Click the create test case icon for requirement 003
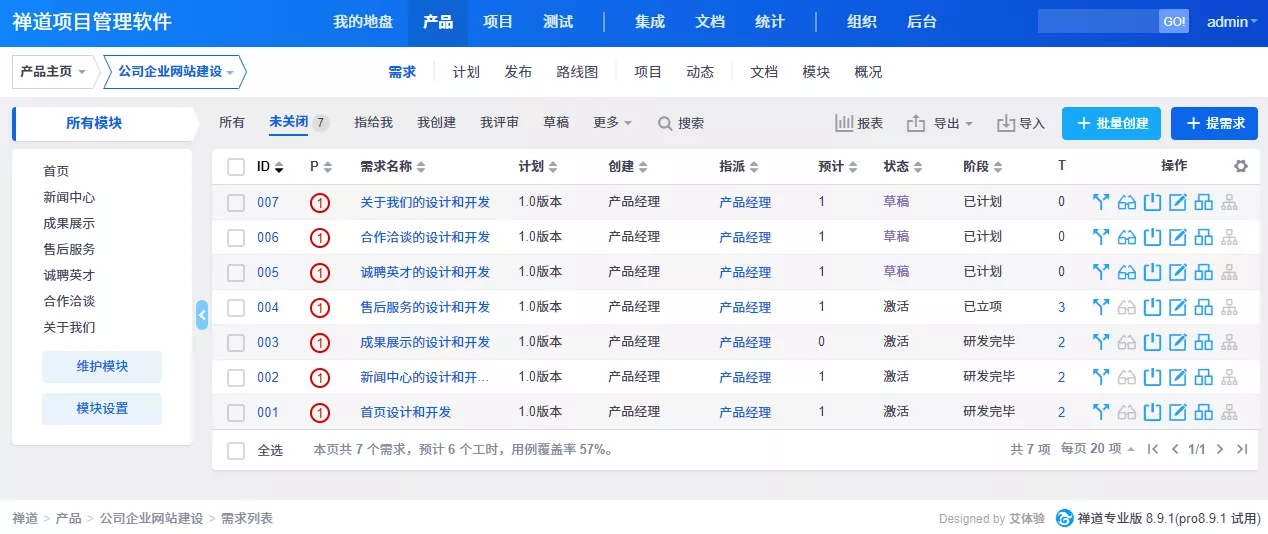Image resolution: width=1268 pixels, height=534 pixels. point(1204,342)
